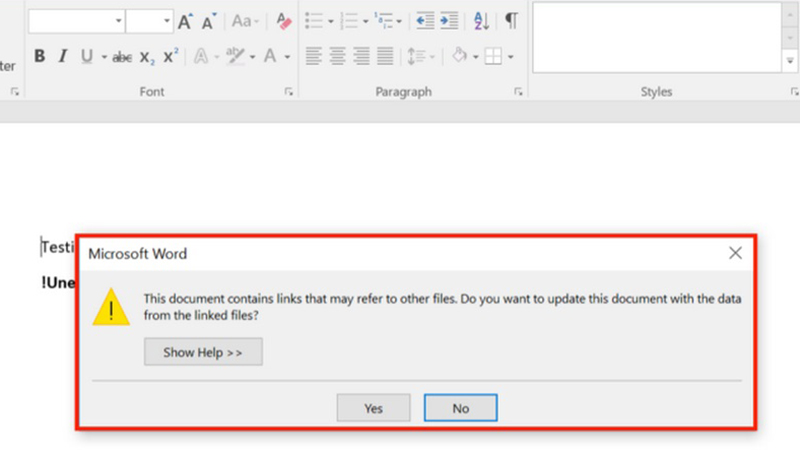Image resolution: width=800 pixels, height=450 pixels.
Task: Click the Styles gallery box
Action: 657,37
